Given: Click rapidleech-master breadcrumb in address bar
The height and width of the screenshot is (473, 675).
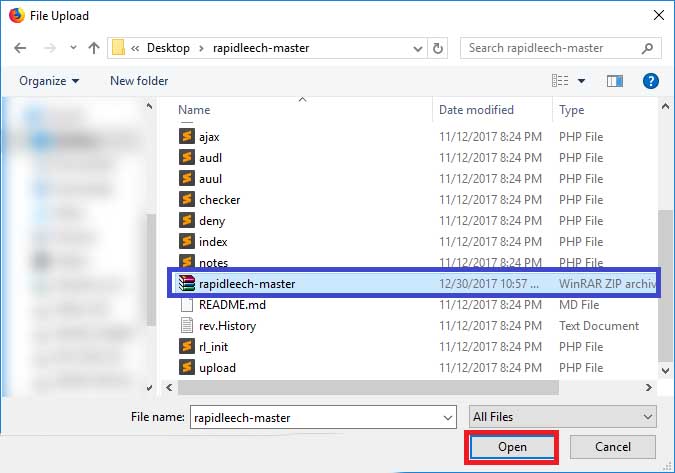Looking at the screenshot, I should coord(261,48).
